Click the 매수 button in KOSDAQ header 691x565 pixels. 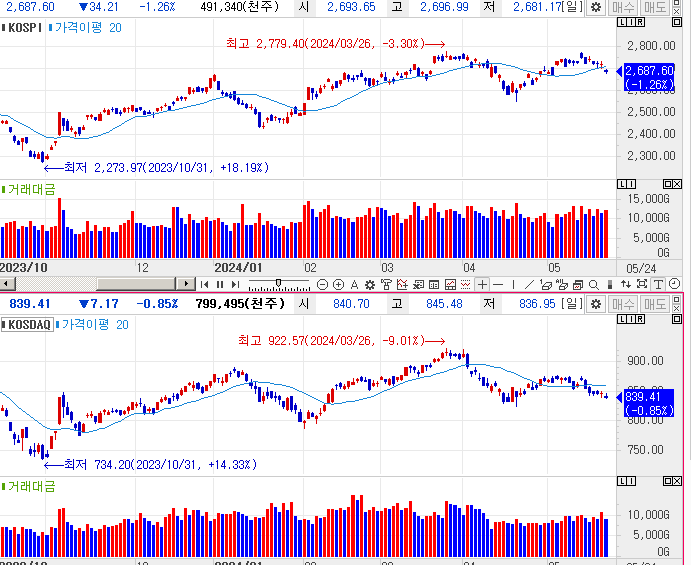click(622, 304)
